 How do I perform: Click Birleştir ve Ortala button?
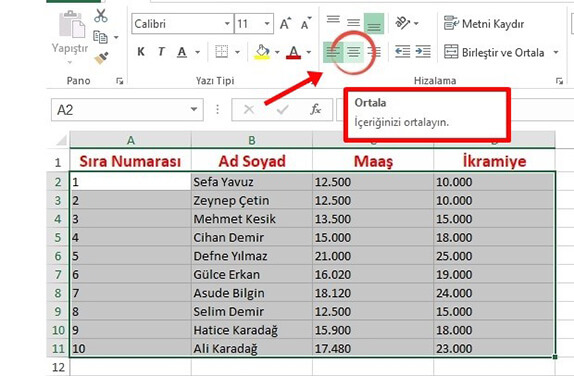(494, 52)
